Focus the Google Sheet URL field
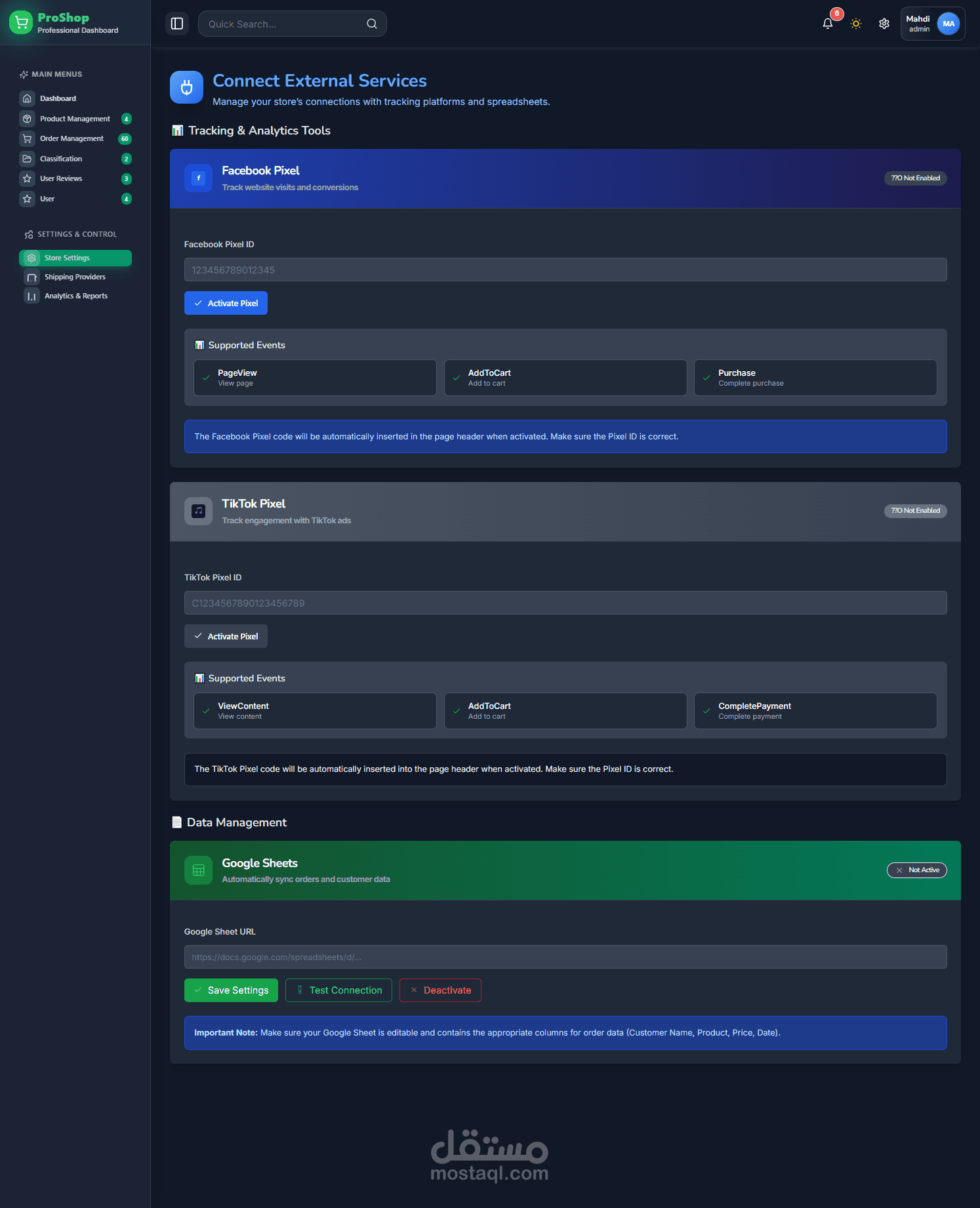 pos(565,957)
